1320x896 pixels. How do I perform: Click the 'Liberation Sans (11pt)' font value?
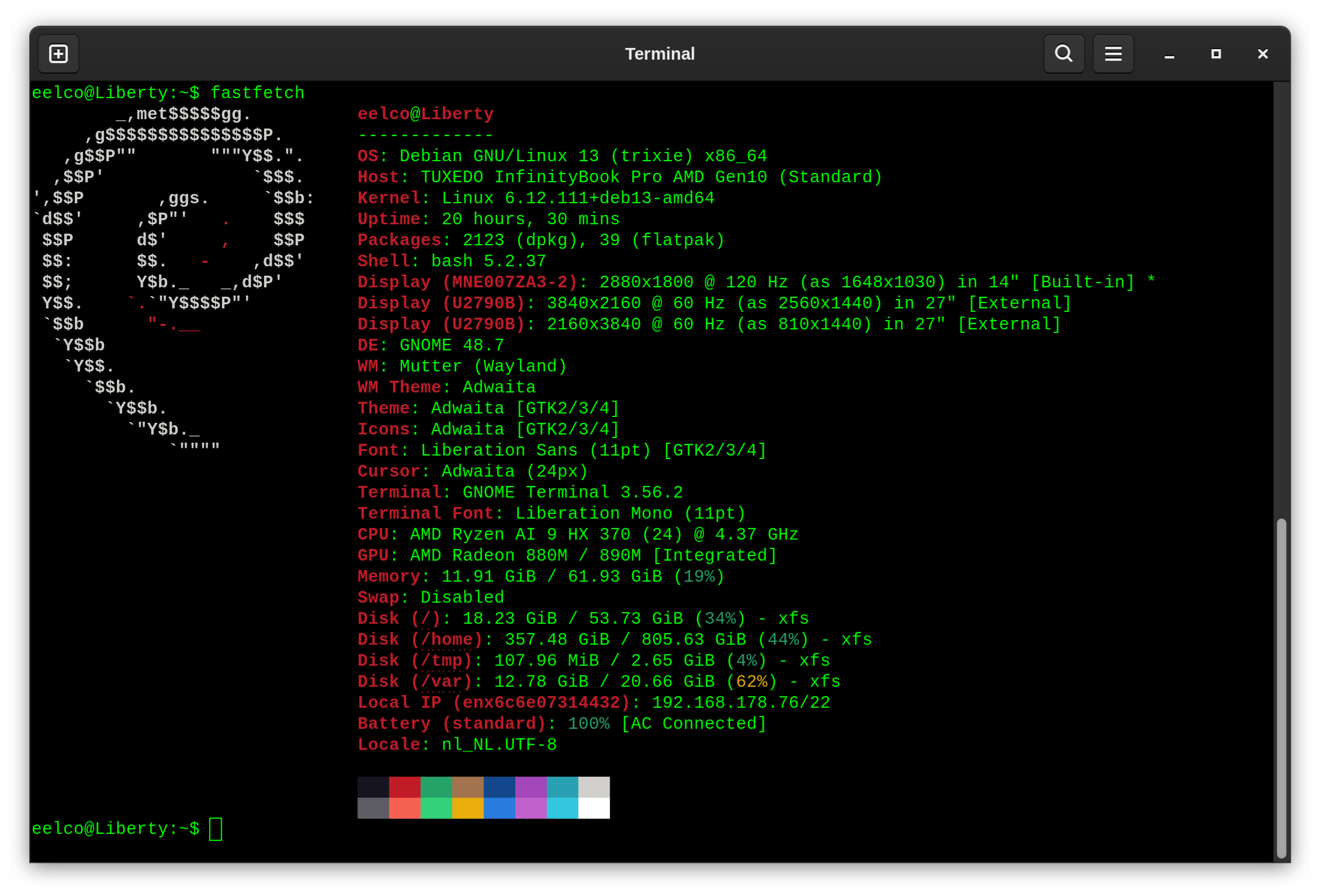(536, 450)
